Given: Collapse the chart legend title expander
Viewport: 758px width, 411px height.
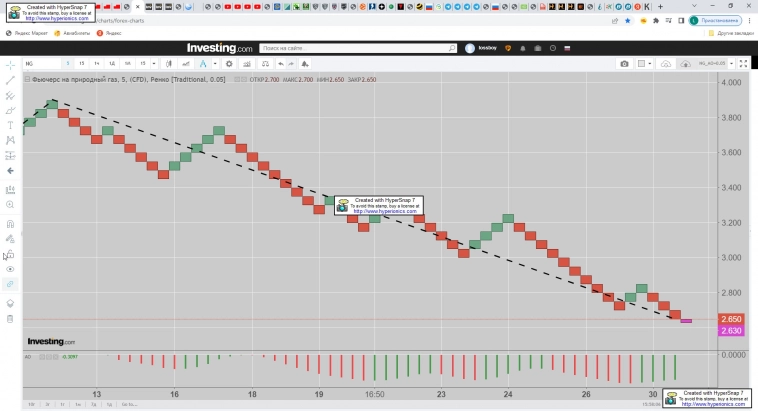Looking at the screenshot, I should click(27, 79).
